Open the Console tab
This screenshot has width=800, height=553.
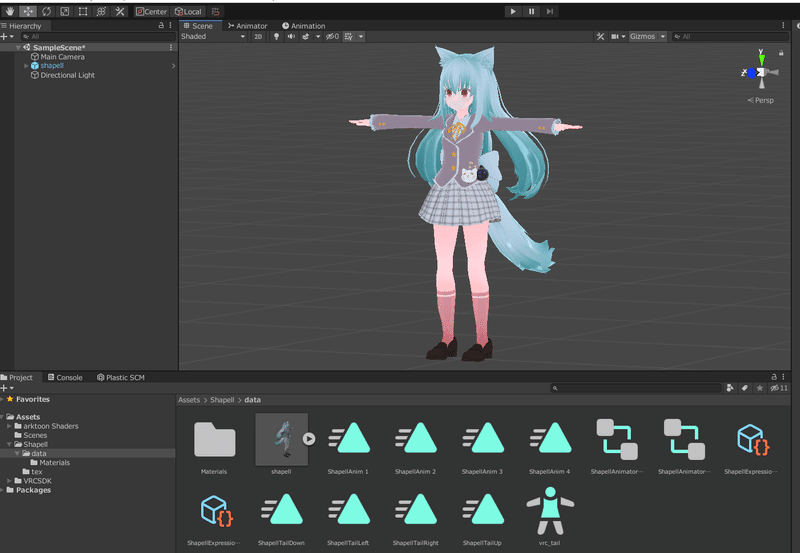(65, 378)
